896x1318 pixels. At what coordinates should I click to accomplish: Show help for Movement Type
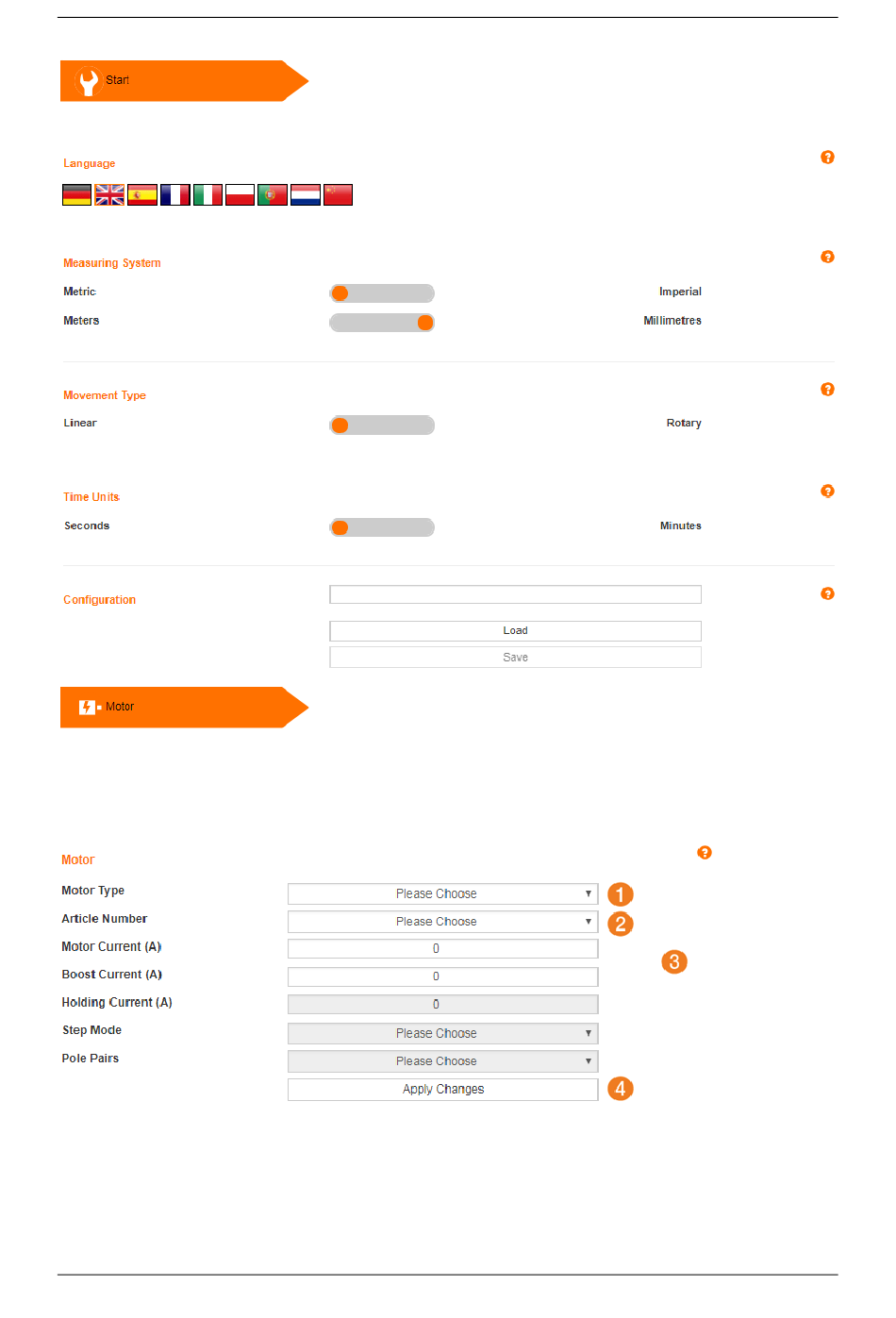coord(827,390)
